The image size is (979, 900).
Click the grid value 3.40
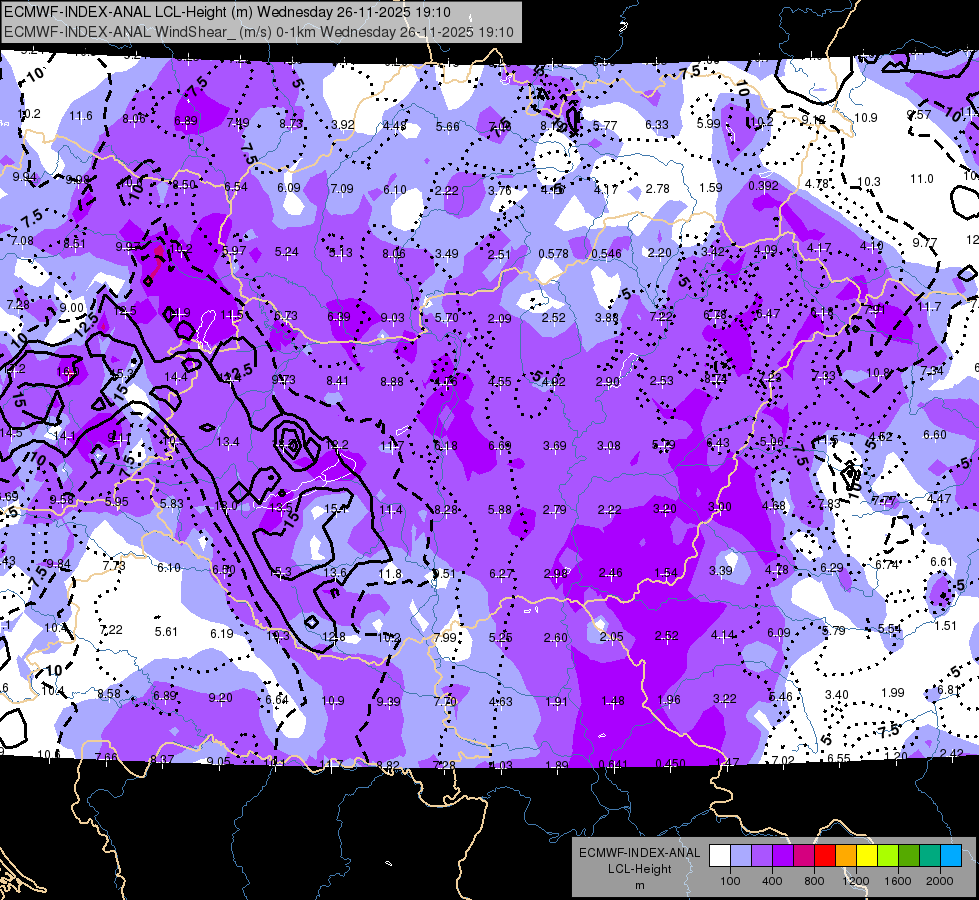837,695
